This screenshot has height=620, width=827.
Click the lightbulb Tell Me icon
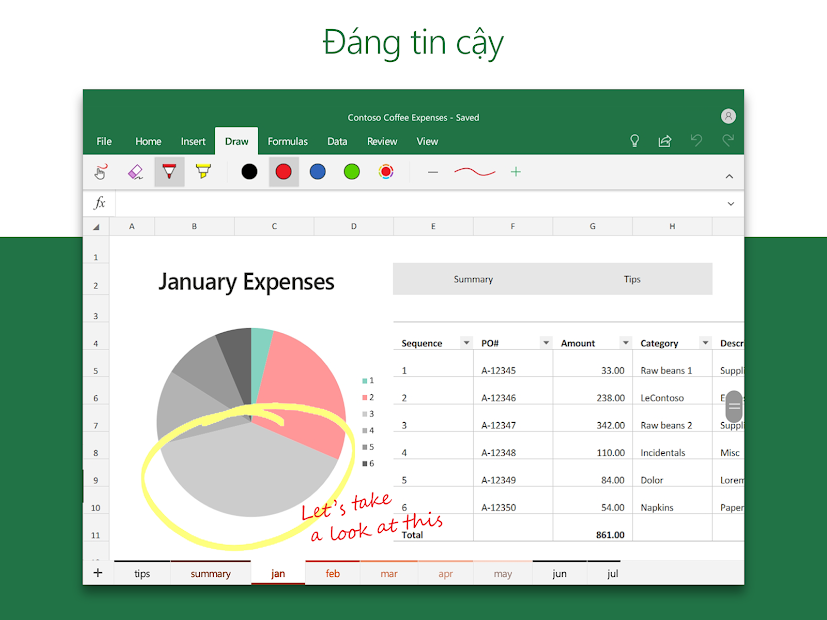pos(634,141)
